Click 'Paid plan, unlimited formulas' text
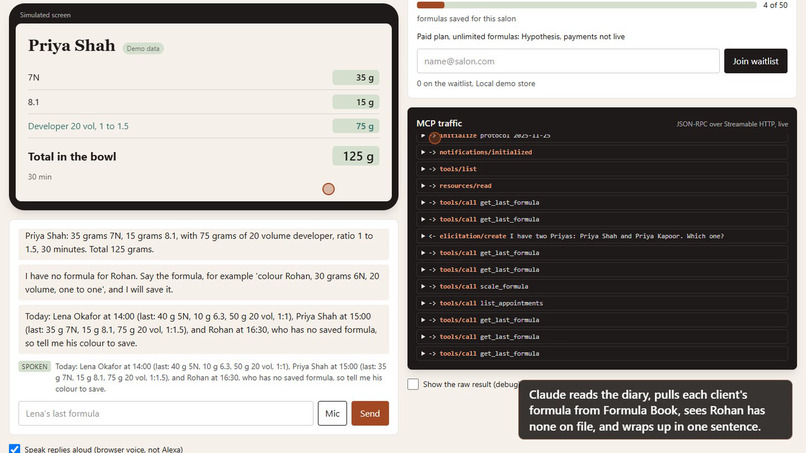 tap(521, 37)
